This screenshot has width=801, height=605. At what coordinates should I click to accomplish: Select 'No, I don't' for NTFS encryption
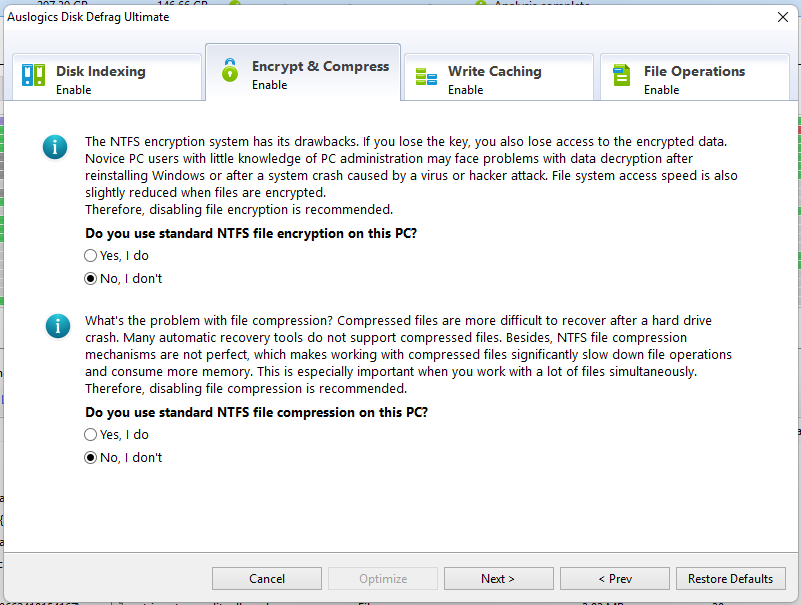coord(91,279)
